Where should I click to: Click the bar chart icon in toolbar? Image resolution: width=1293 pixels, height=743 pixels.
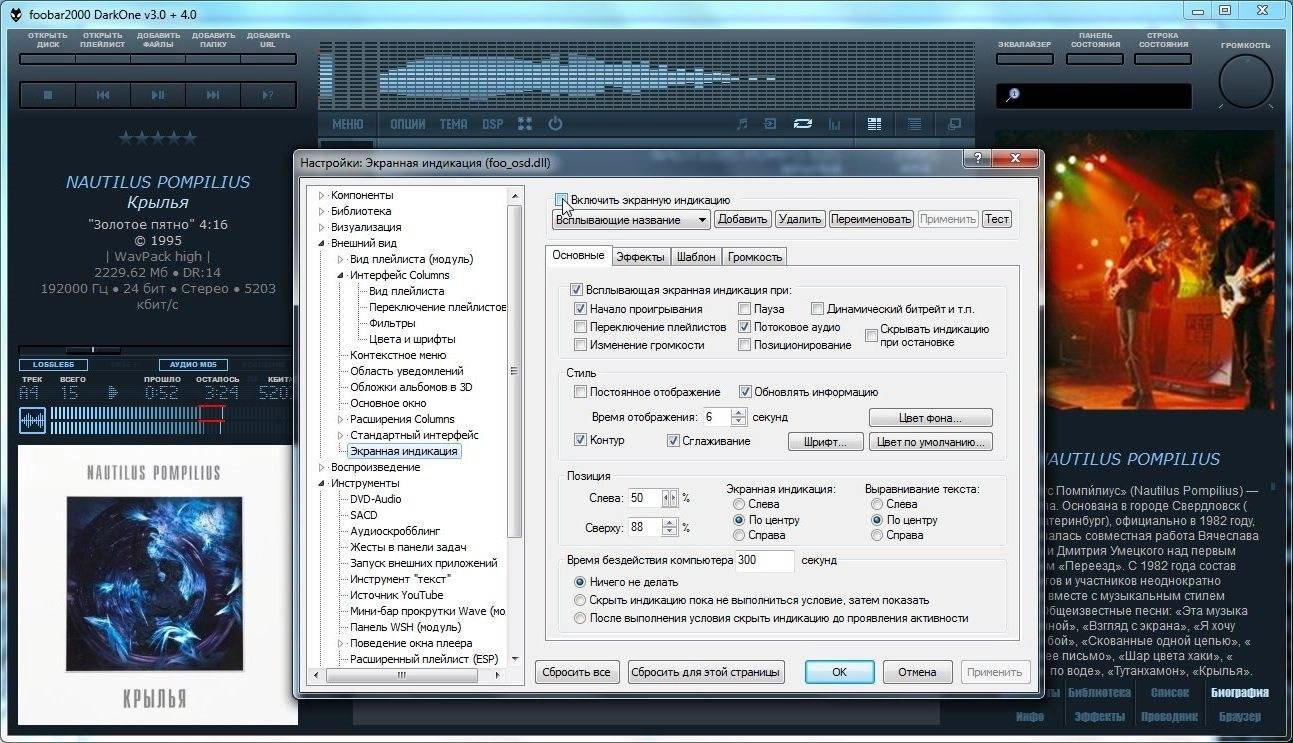click(x=834, y=124)
